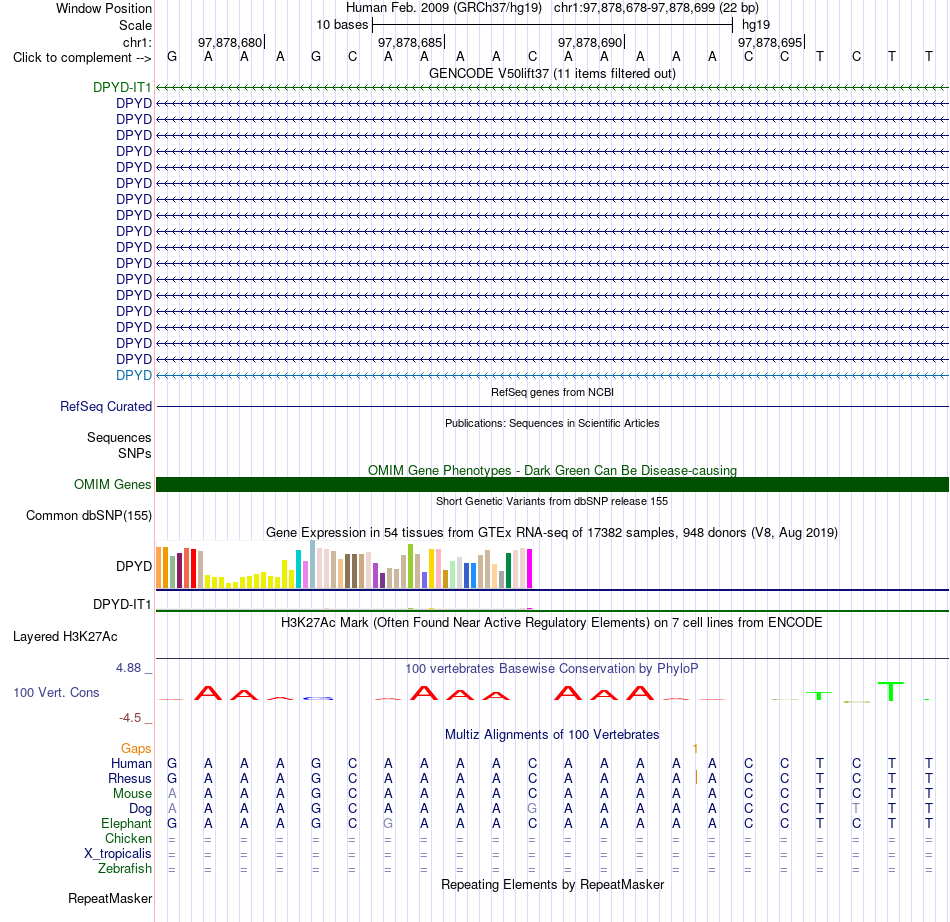Click the orange '1' gap marker
Screen dimensions: 950x922
point(696,749)
